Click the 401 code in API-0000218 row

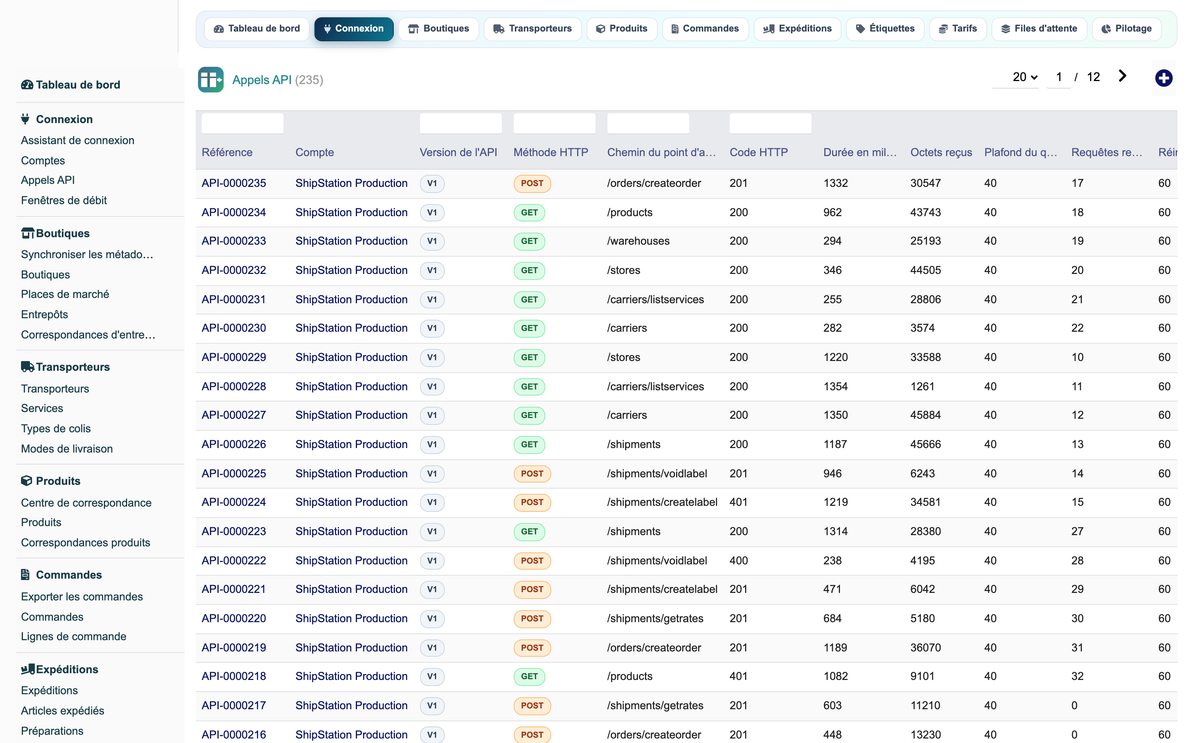[739, 677]
